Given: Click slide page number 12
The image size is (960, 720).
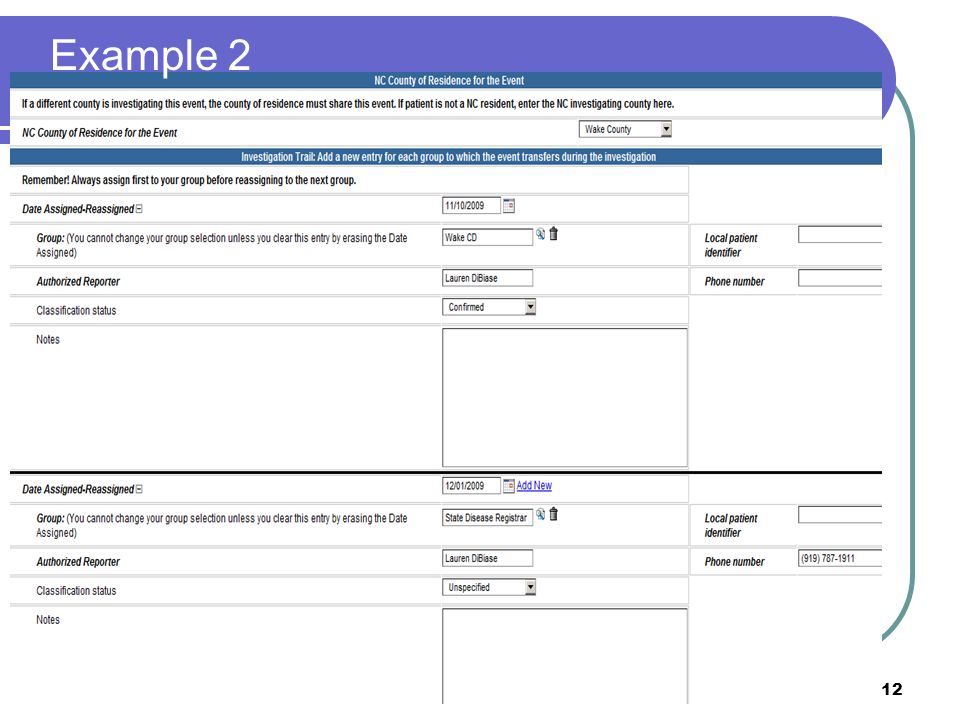Looking at the screenshot, I should click(892, 689).
